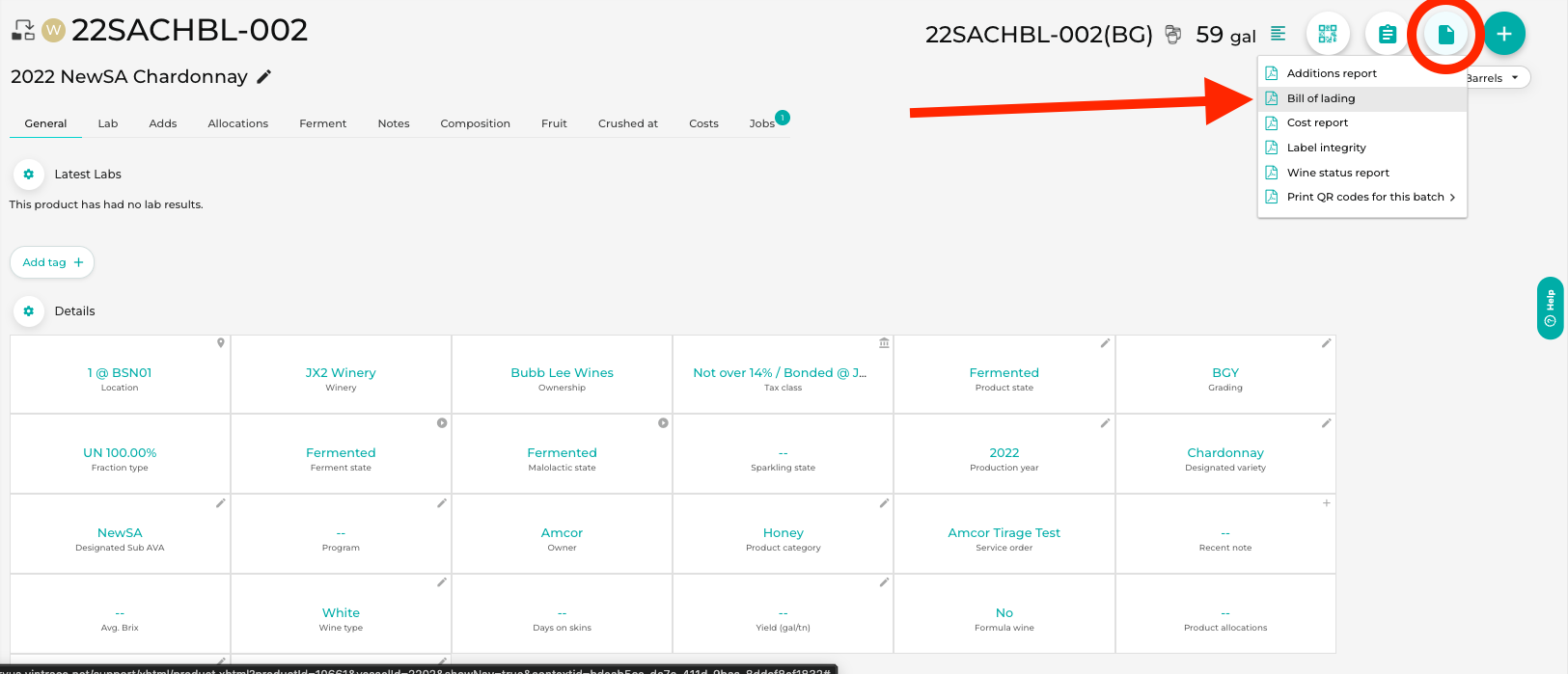Edit Wine type with its pencil icon
Screen dimensions: 1568x674
(442, 582)
